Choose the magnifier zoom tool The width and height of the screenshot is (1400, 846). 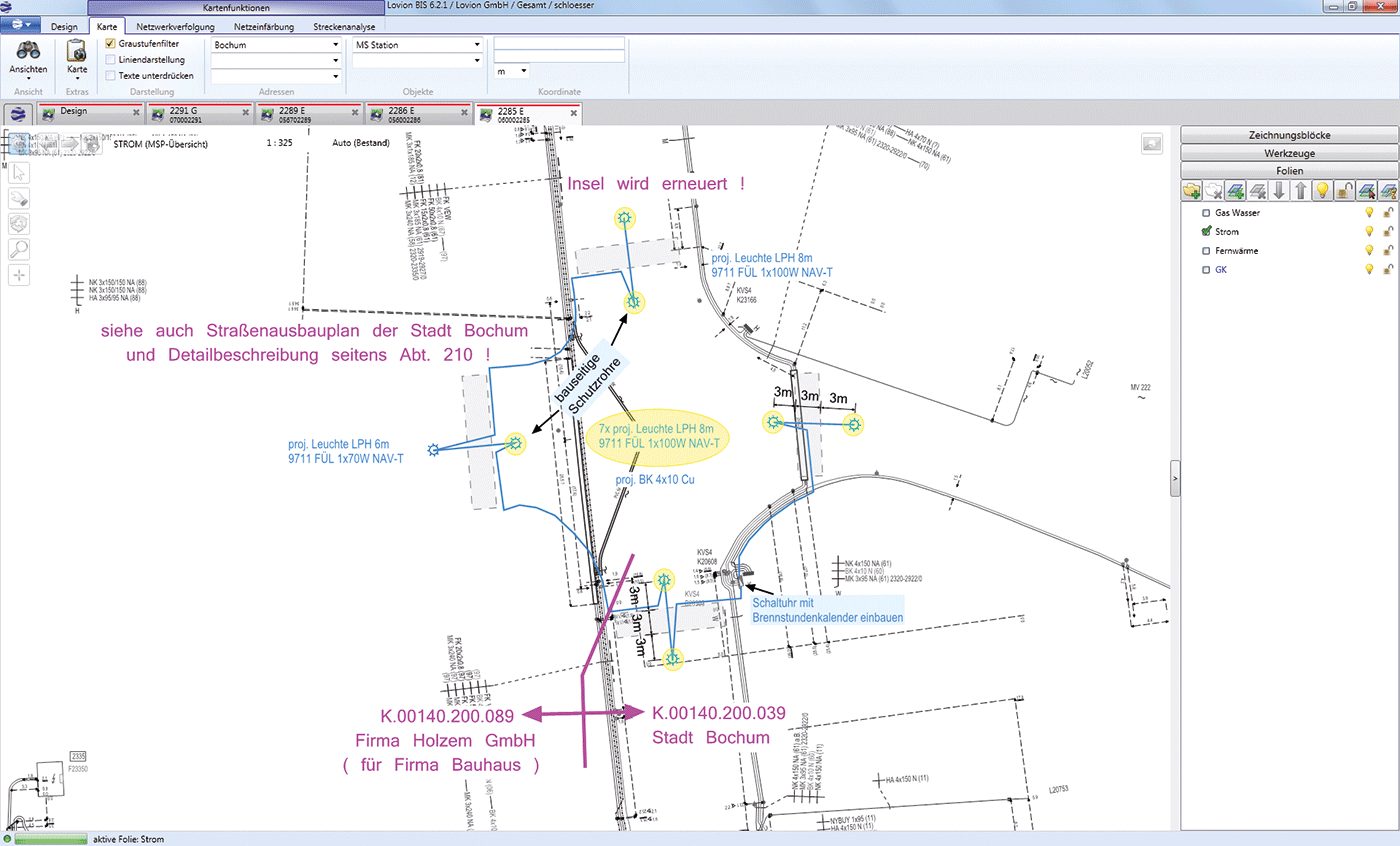[x=19, y=249]
